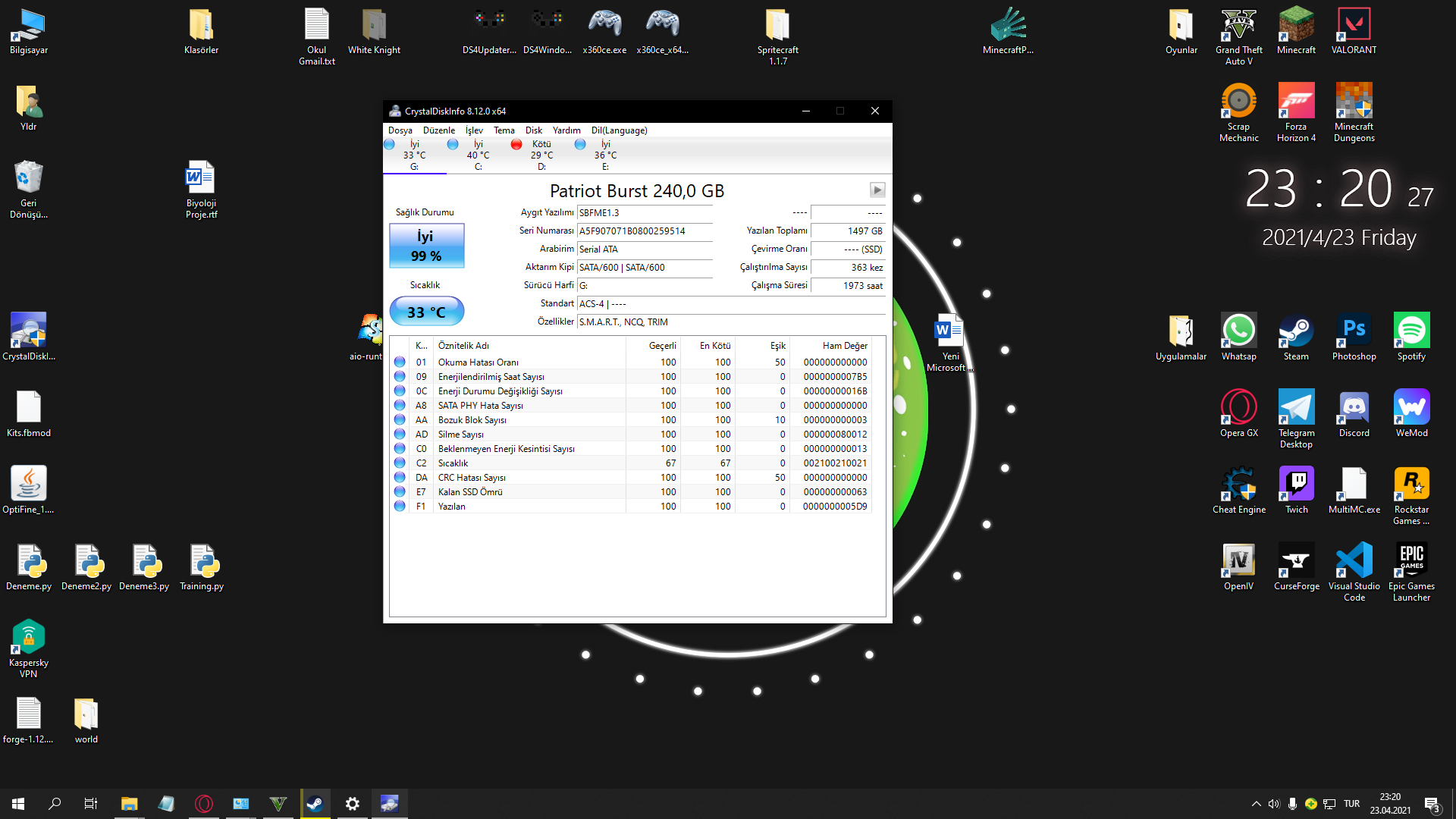This screenshot has width=1456, height=819.
Task: Select the CRC Hatası Sayısı row
Action: click(631, 478)
